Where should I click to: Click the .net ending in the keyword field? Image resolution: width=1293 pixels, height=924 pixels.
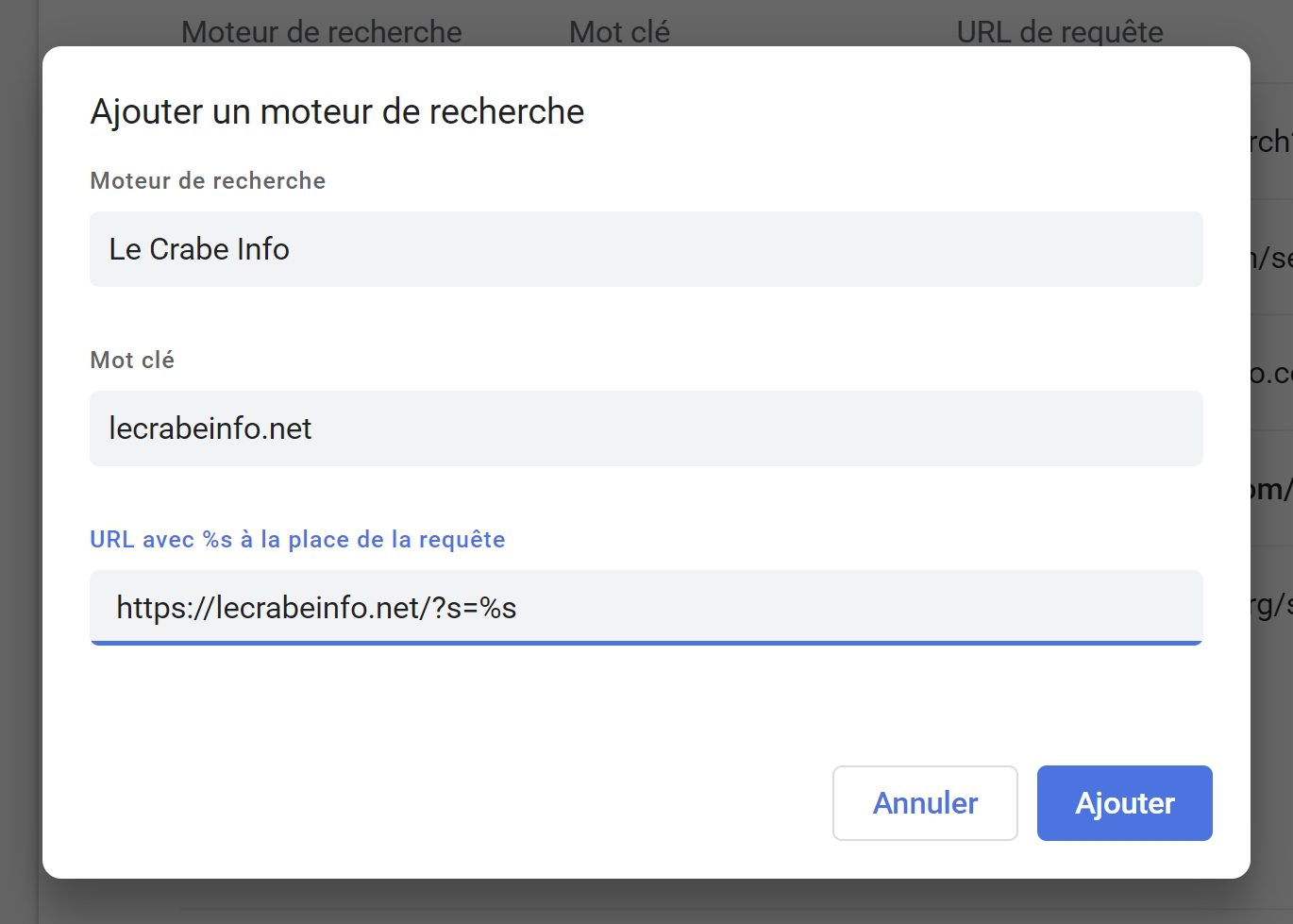click(287, 429)
